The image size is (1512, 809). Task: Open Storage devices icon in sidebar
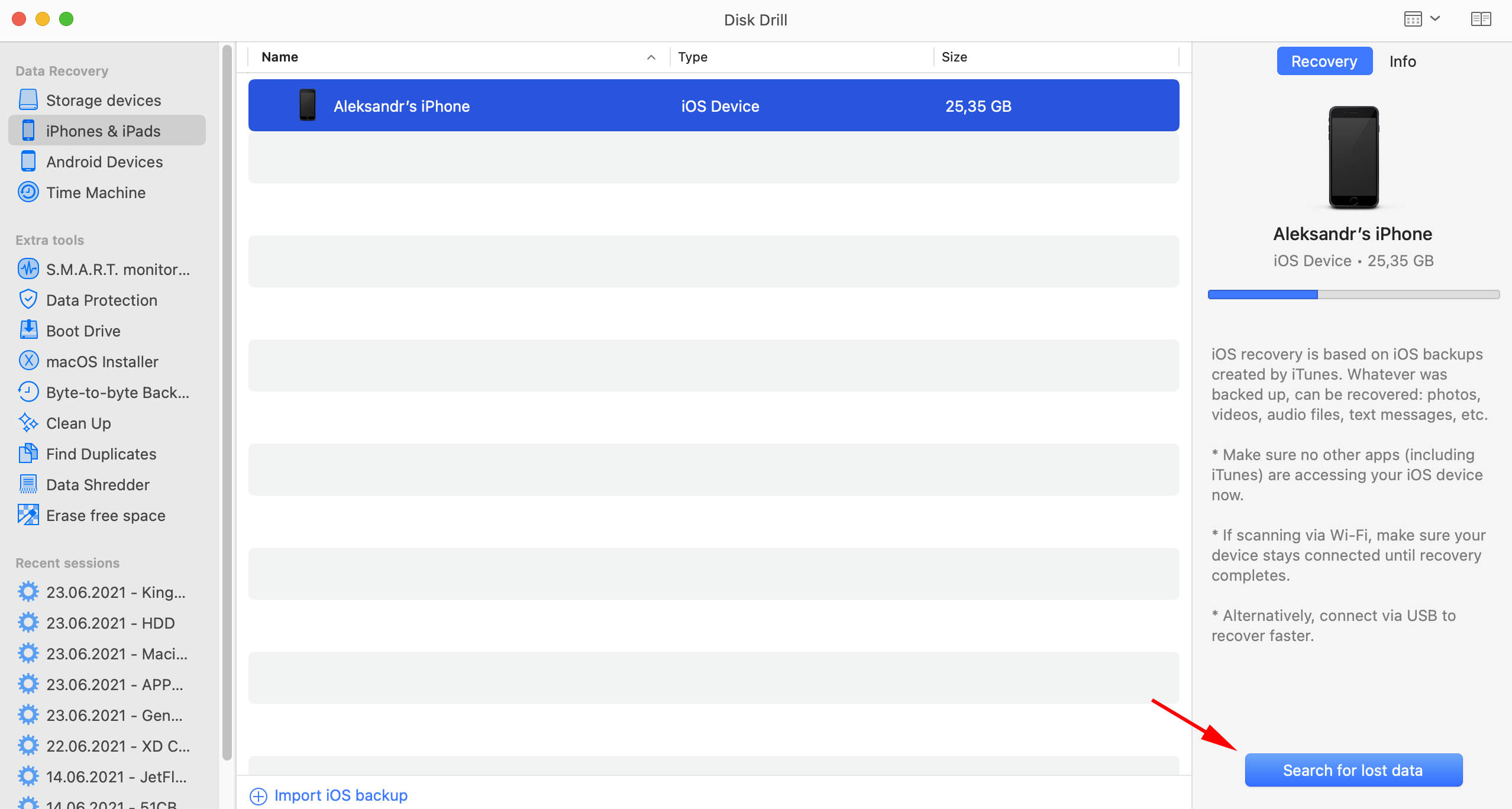tap(28, 100)
